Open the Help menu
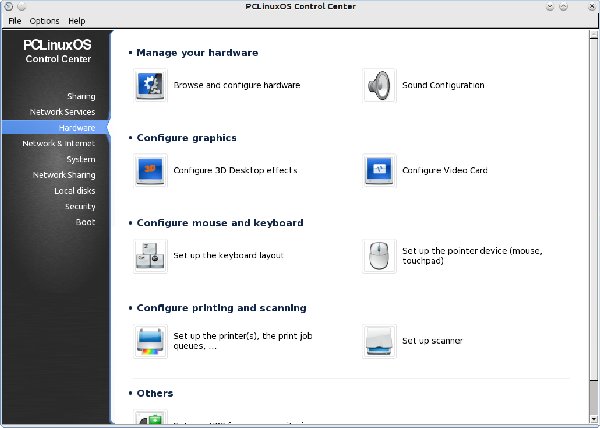Image resolution: width=600 pixels, height=428 pixels. 77,21
